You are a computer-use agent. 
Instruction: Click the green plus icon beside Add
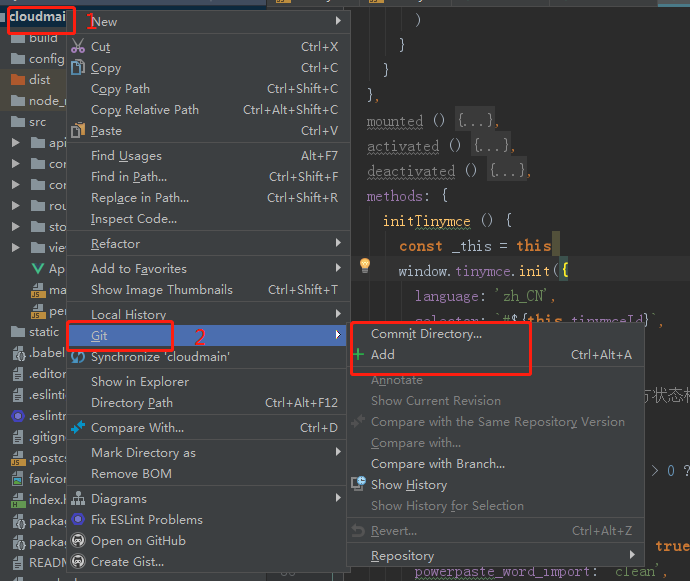[x=359, y=354]
